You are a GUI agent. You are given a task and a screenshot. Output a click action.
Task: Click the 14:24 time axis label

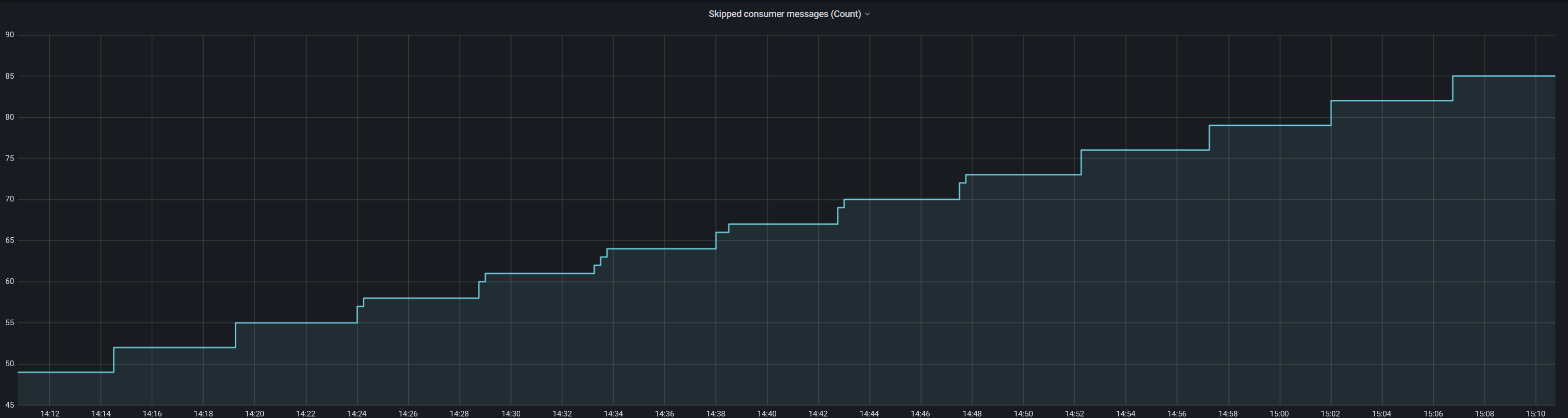coord(358,414)
